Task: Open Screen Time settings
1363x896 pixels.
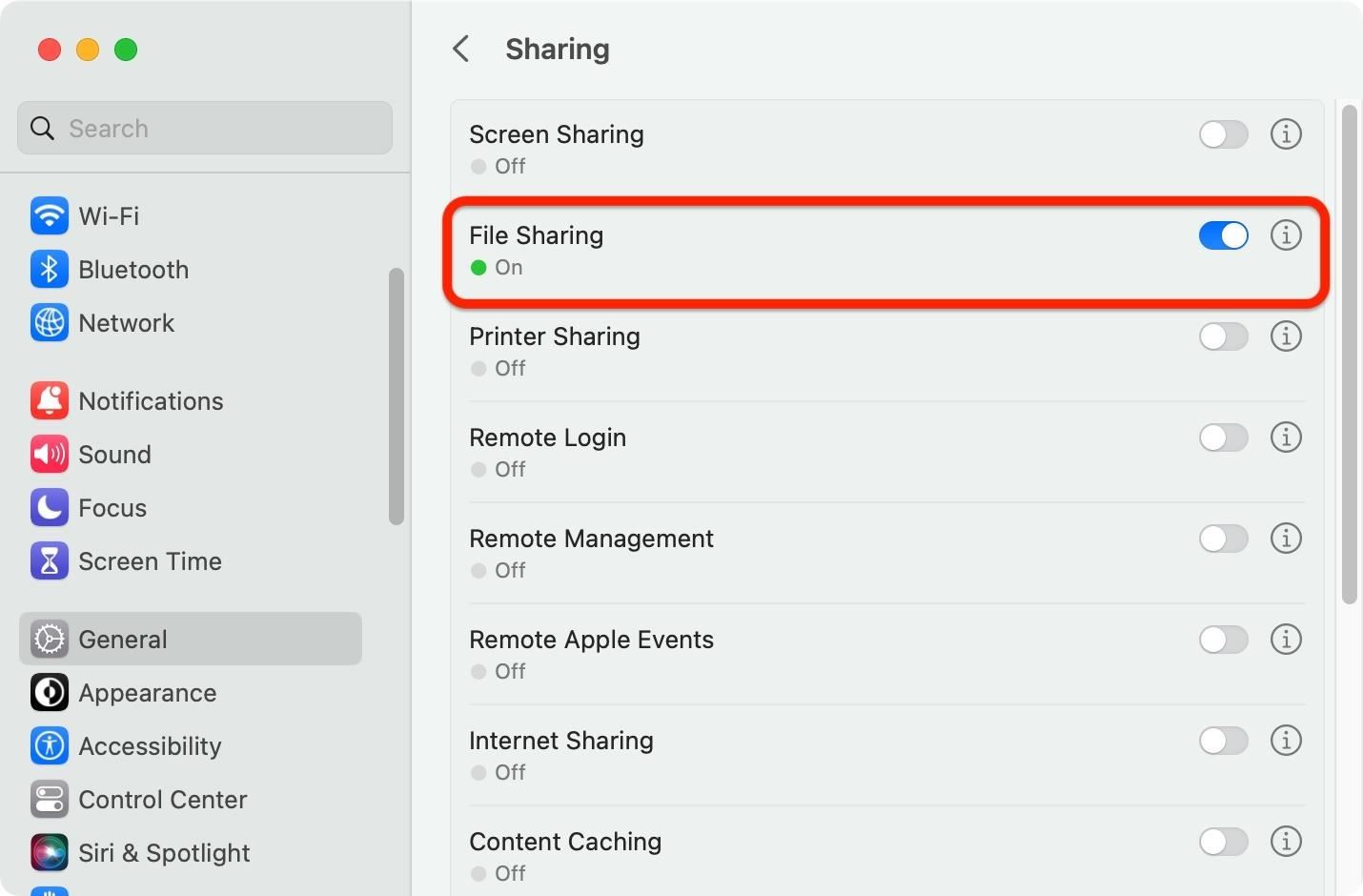Action: [150, 561]
